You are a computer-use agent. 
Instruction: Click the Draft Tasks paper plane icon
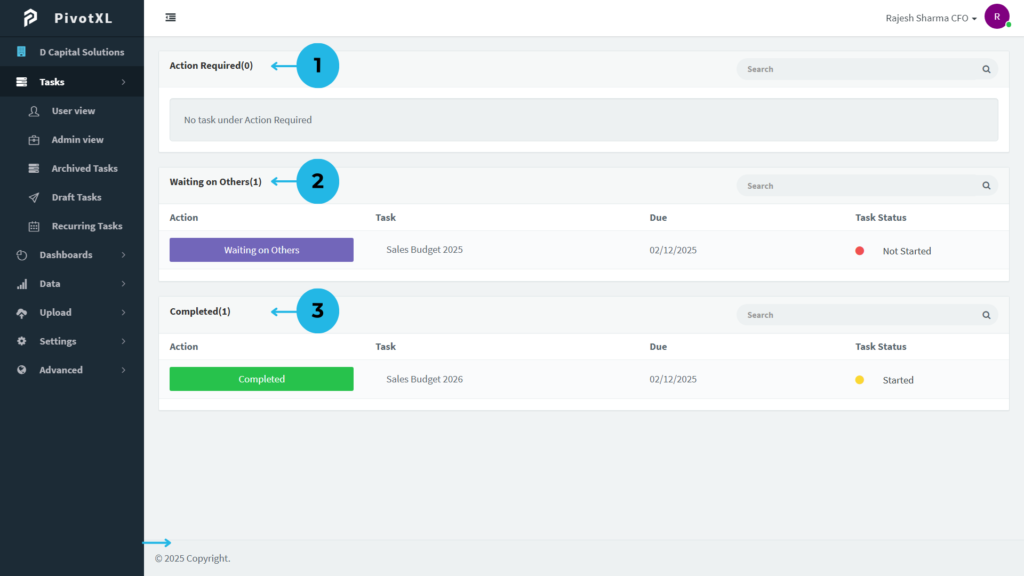click(34, 197)
